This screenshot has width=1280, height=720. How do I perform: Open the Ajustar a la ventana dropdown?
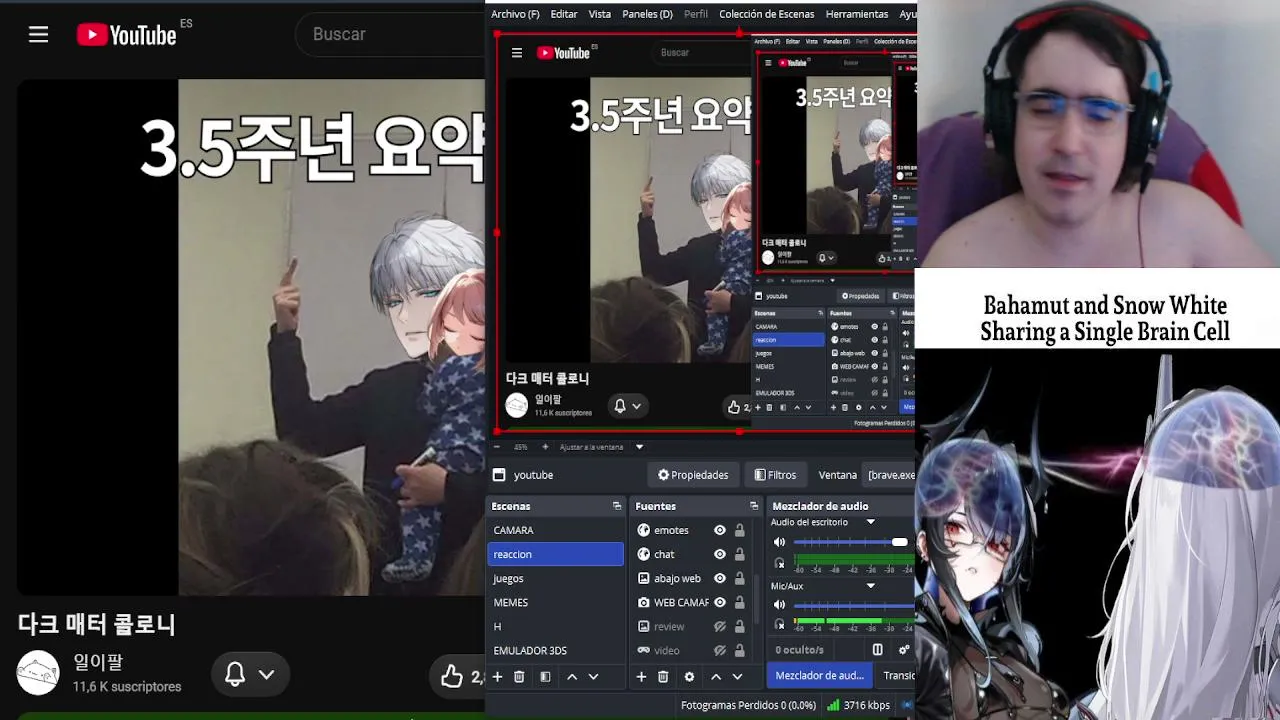point(602,447)
